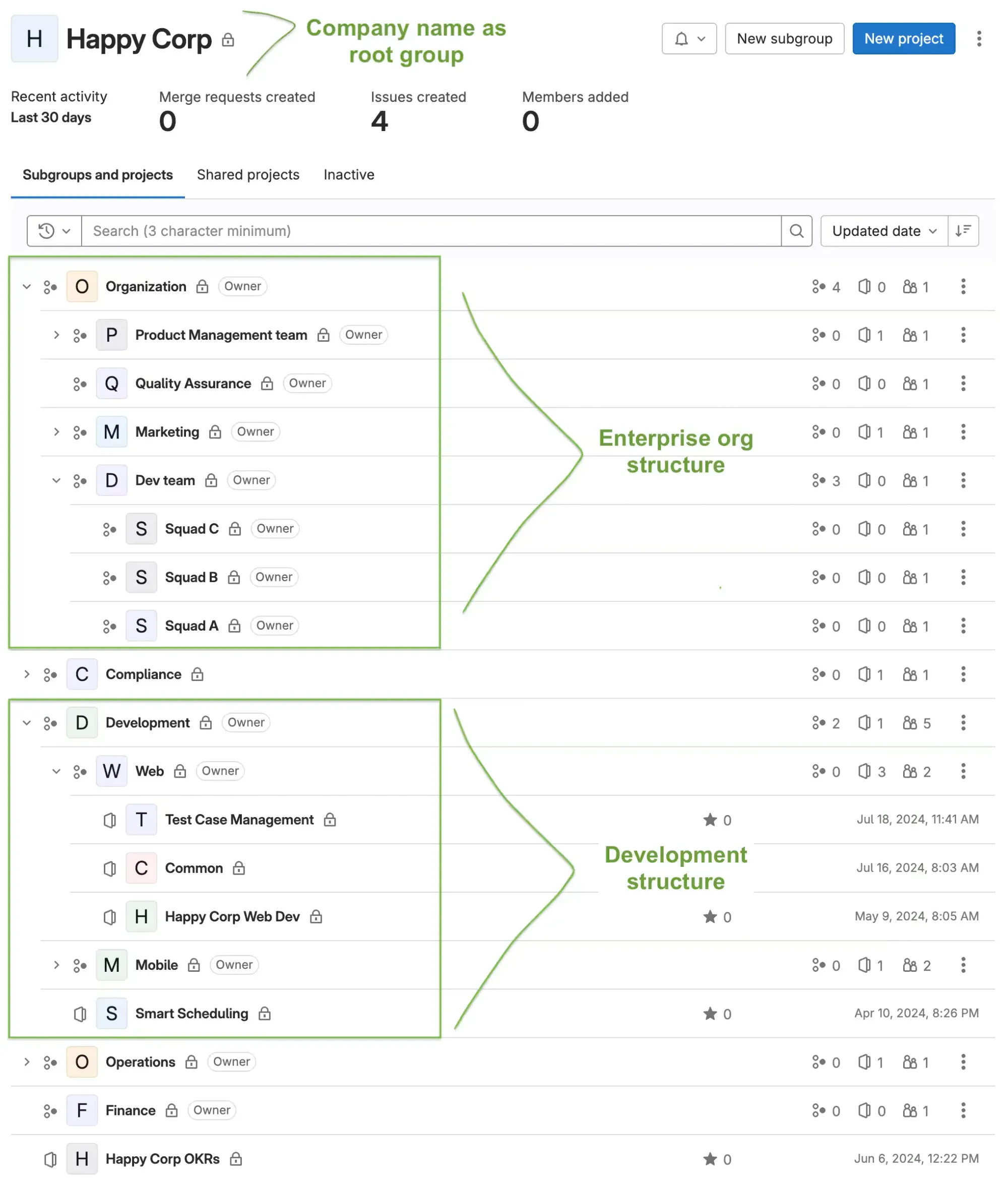Open the group actions kebab menu beside New project
Viewport: 1008px width, 1182px height.
click(x=979, y=39)
